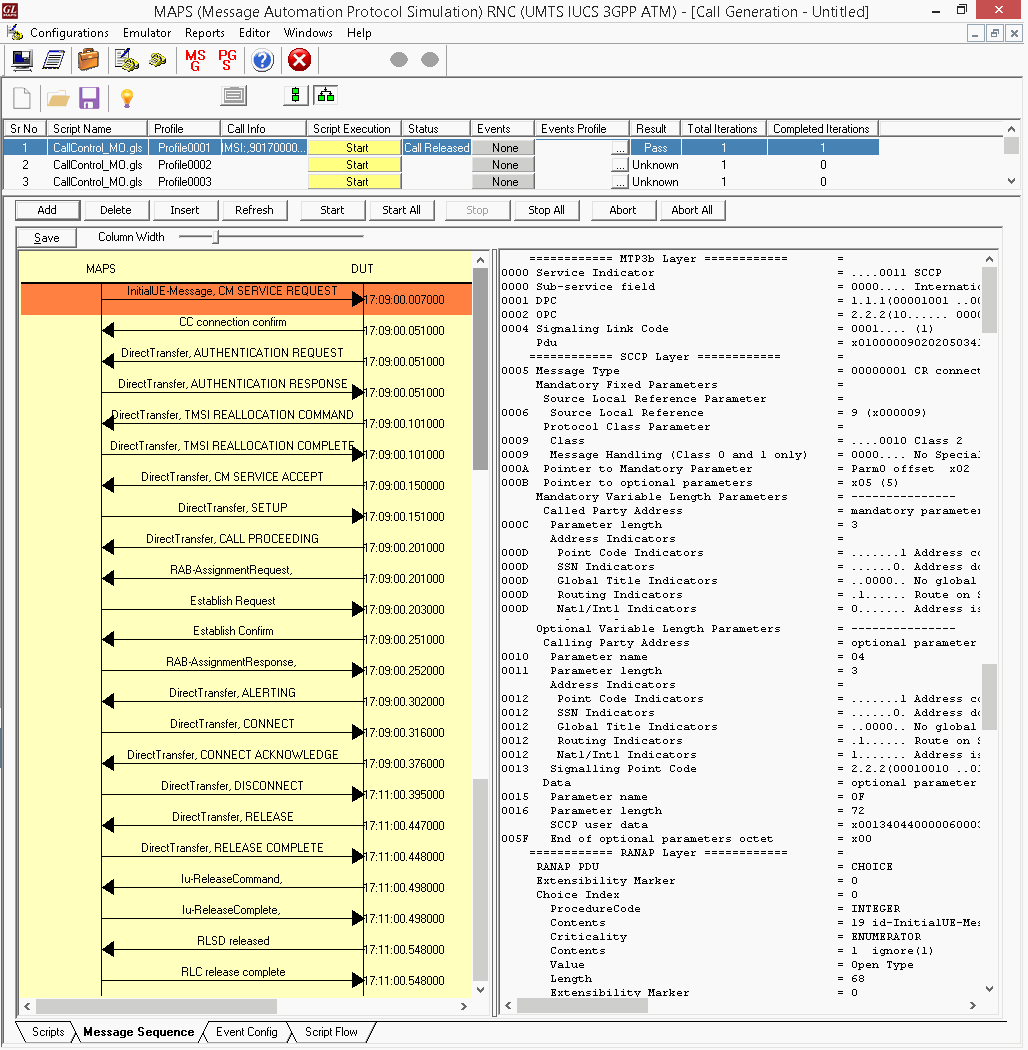Click the Start All button
This screenshot has height=1050, width=1028.
(402, 210)
